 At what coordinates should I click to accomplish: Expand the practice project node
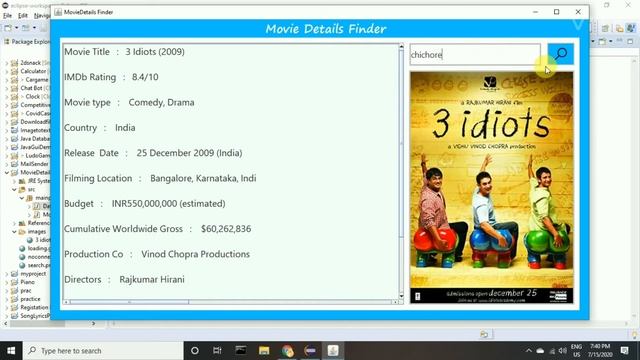coord(7,299)
